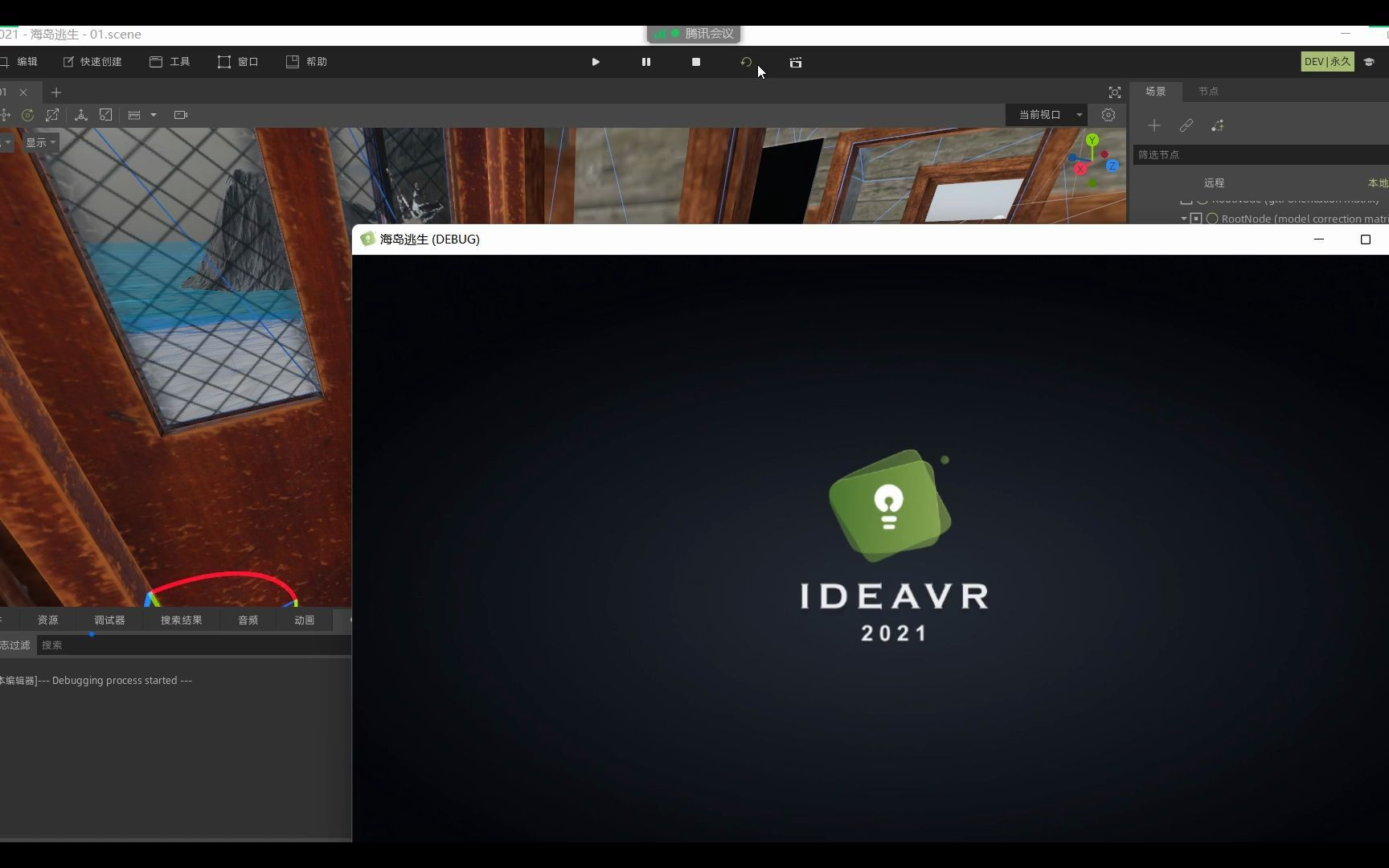Click the camera icon in viewport toolbar
This screenshot has height=868, width=1389.
[181, 115]
